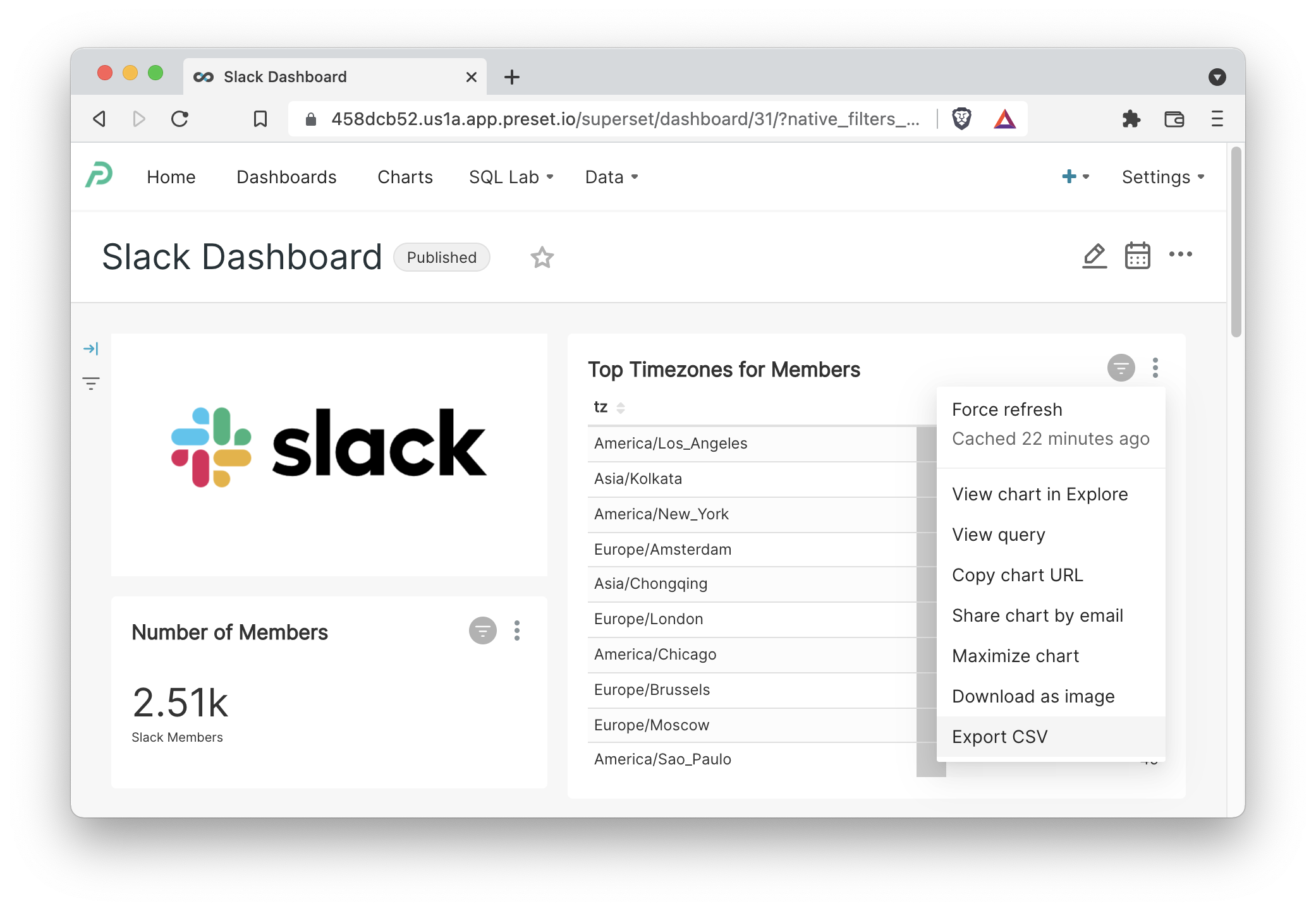Click the filter badge on Number of Members
This screenshot has height=911, width=1316.
pos(482,630)
